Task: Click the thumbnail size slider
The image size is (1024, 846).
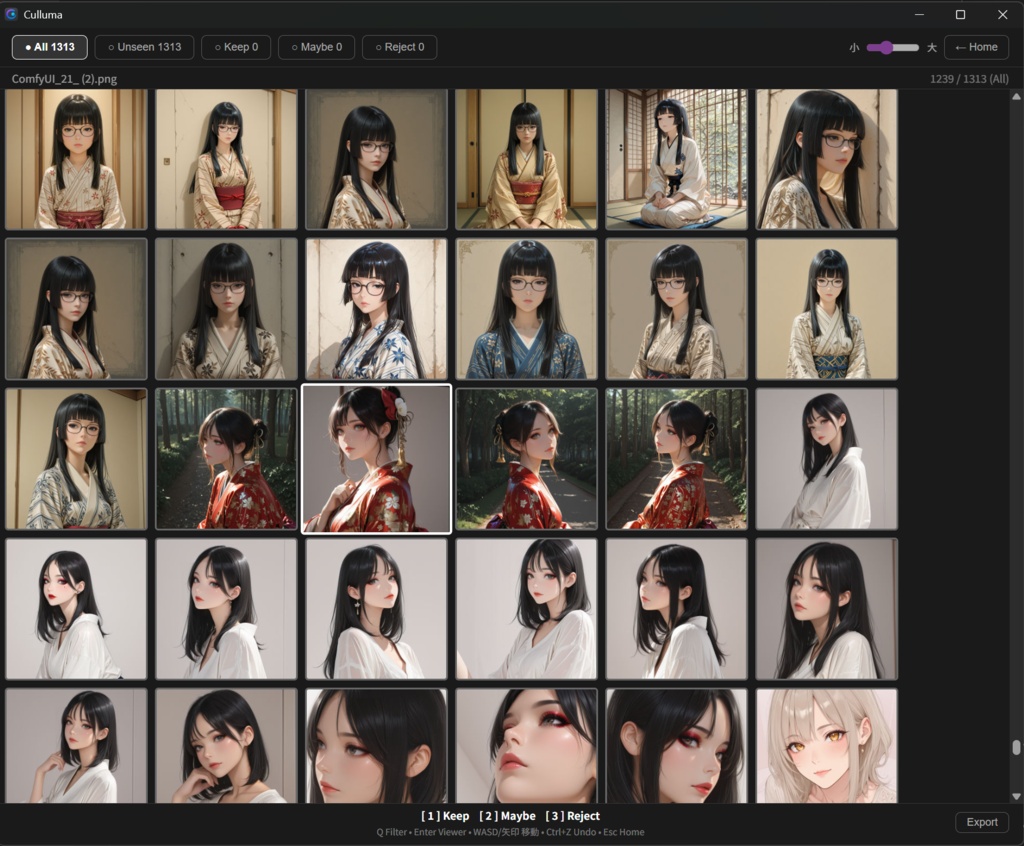Action: (x=892, y=47)
